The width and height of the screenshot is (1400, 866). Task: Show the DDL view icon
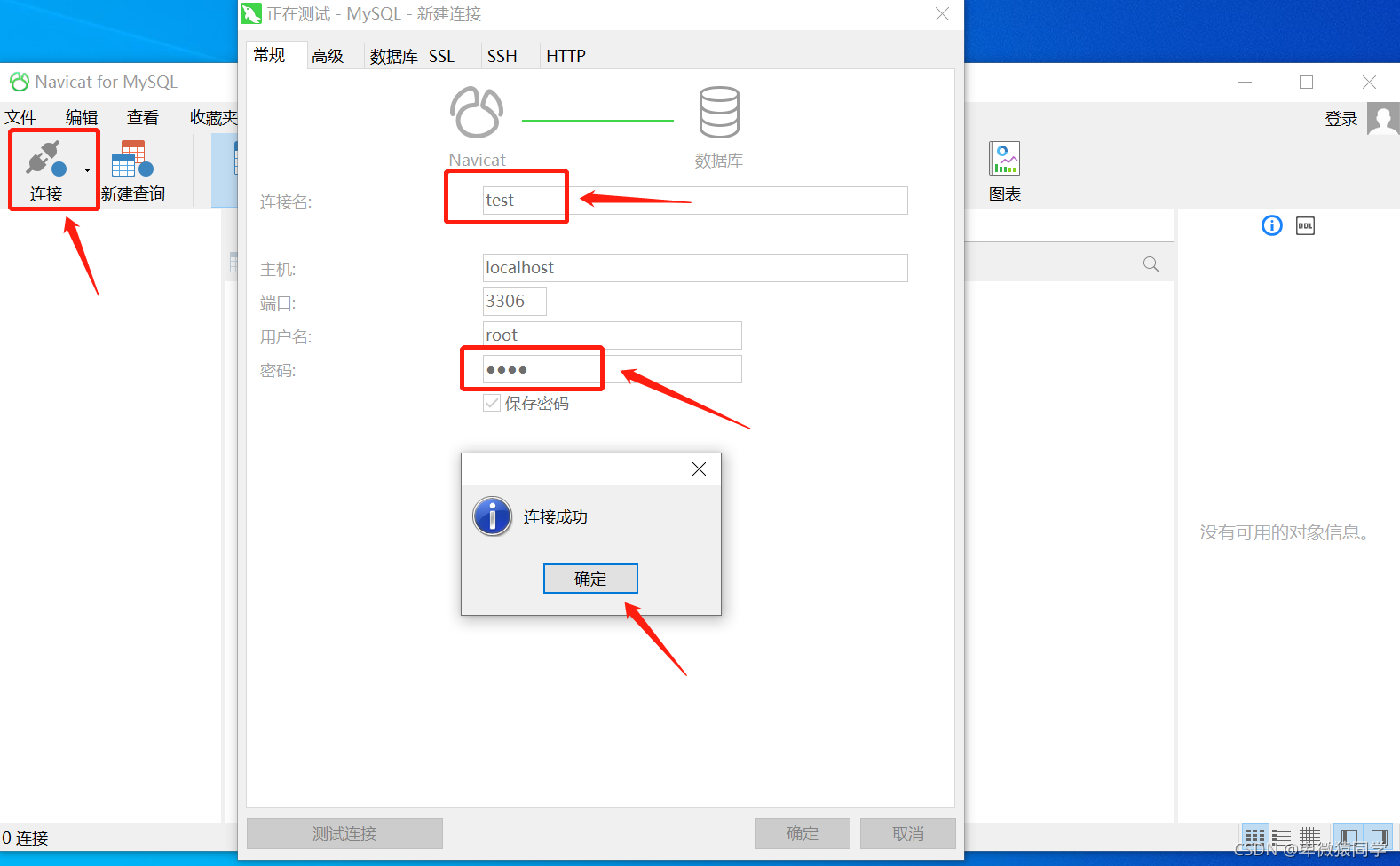tap(1305, 225)
